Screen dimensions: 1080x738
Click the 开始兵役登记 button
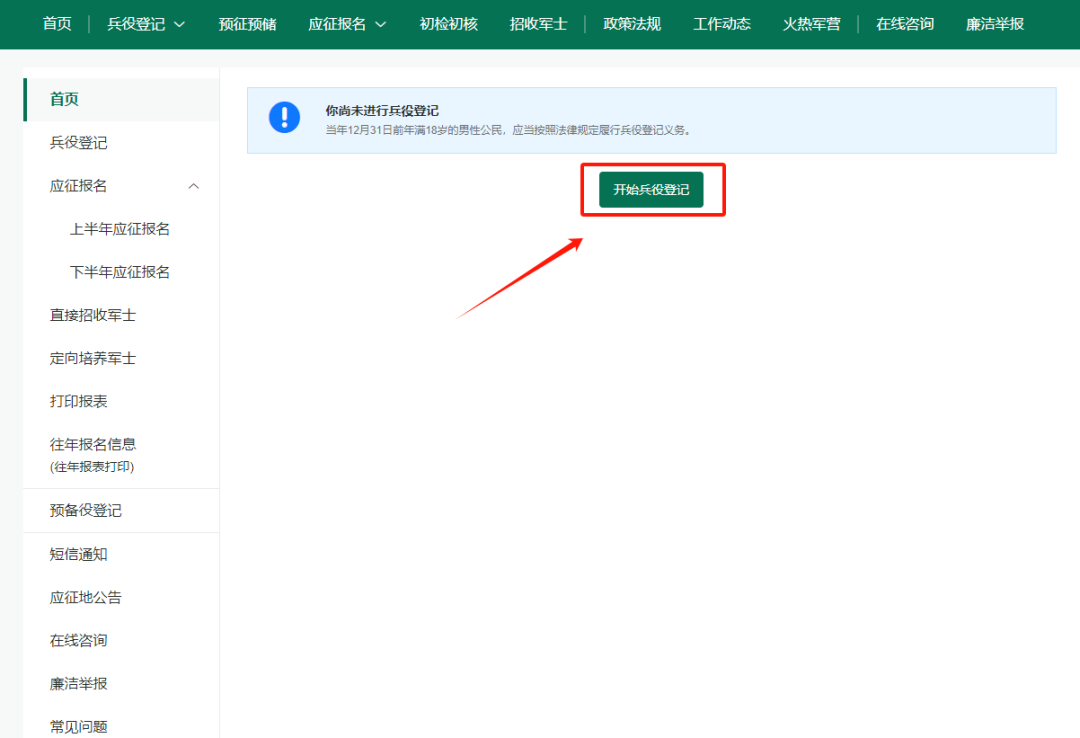click(651, 190)
